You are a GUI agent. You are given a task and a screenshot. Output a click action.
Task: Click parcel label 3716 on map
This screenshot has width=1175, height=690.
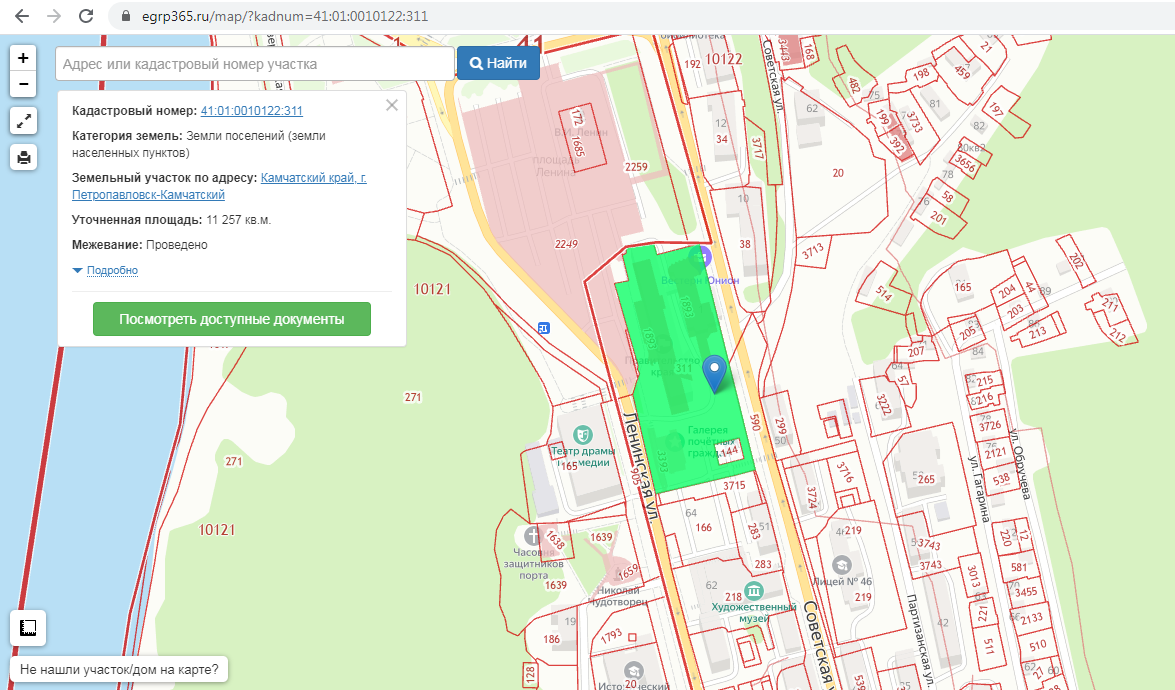845,472
